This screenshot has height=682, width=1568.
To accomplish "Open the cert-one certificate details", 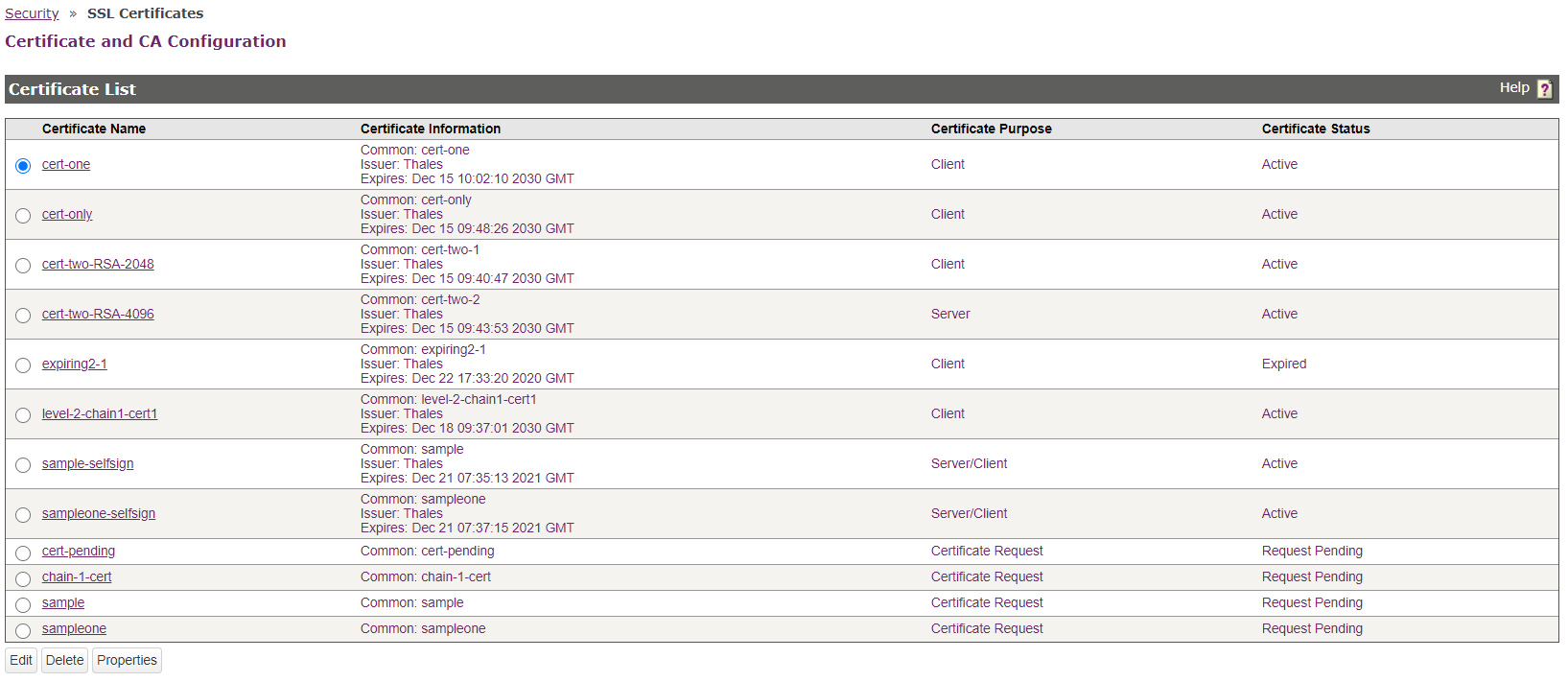I will click(65, 164).
